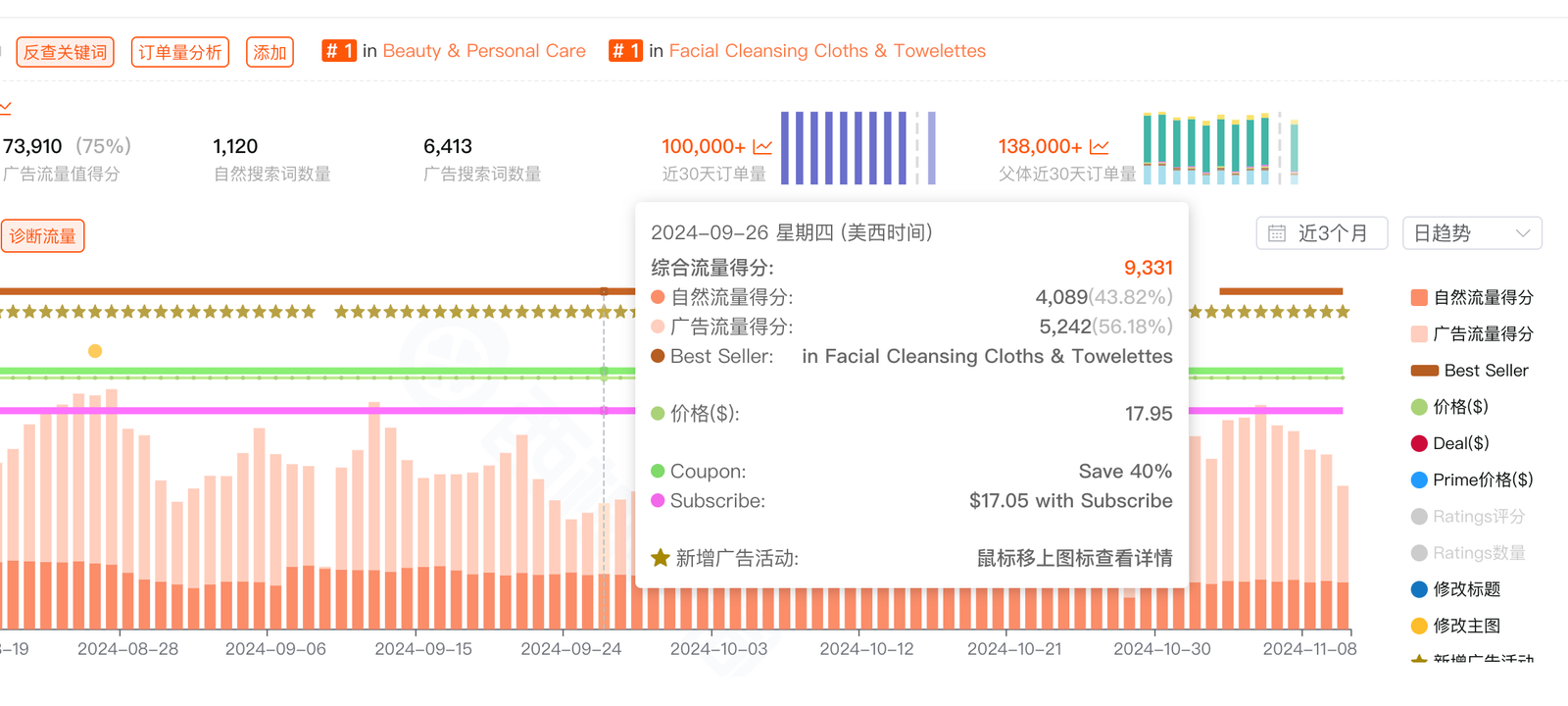Click 9,331 综合流量得分 value in tooltip
1568x706 pixels.
click(1148, 268)
